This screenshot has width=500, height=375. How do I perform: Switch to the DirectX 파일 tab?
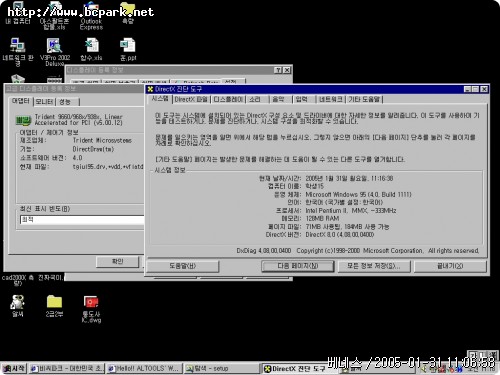(x=191, y=99)
